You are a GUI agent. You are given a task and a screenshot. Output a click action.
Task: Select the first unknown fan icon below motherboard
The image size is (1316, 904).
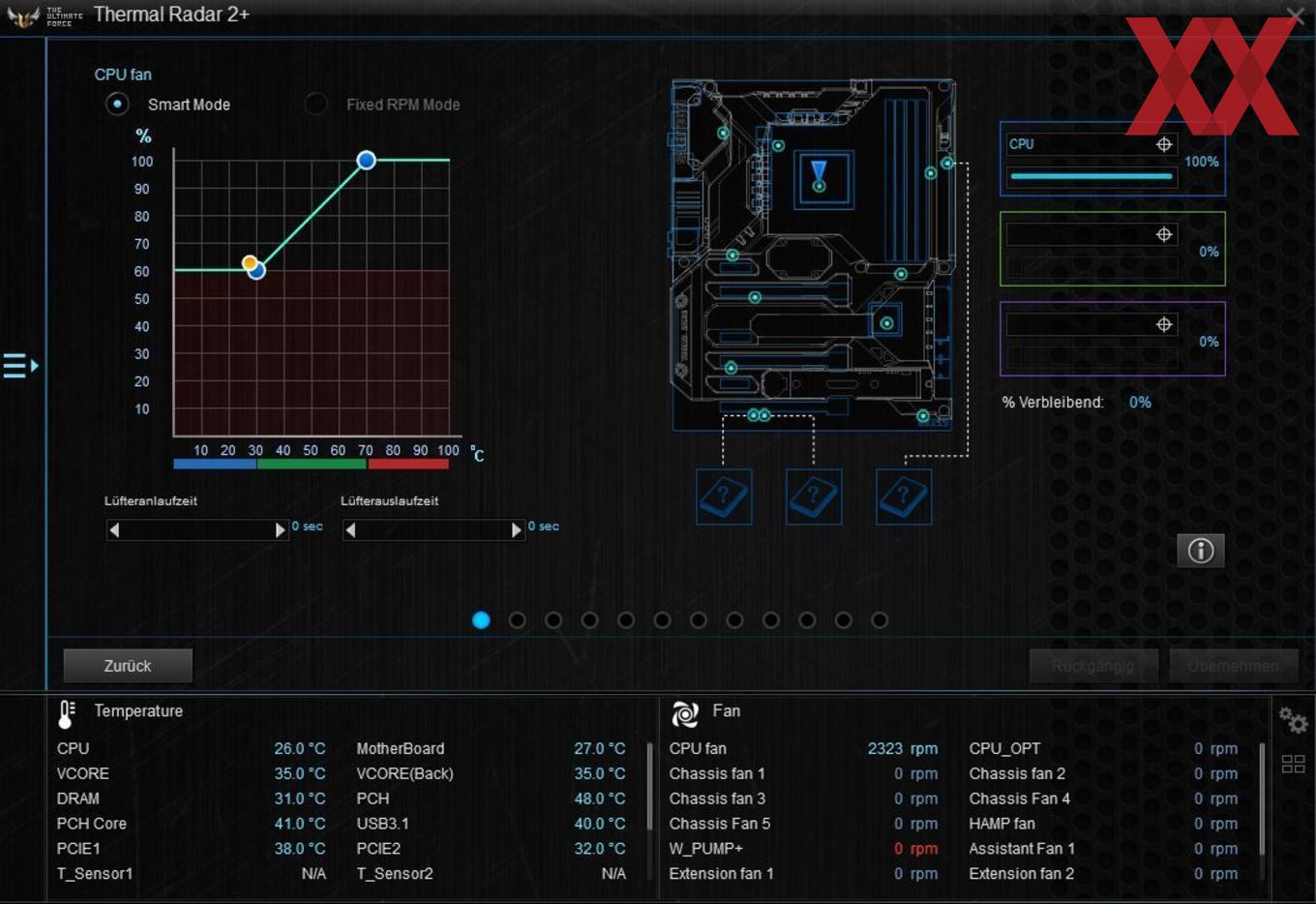coord(724,497)
